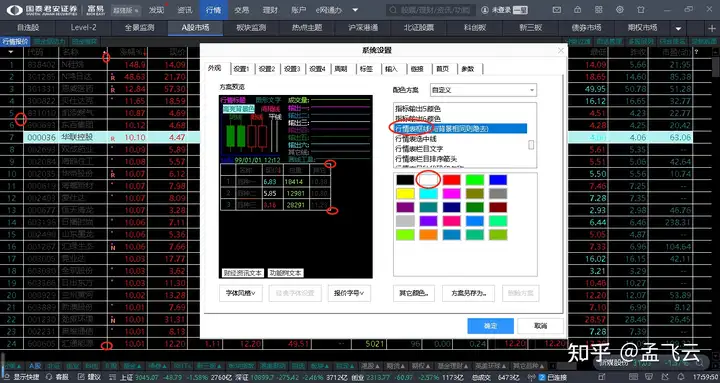Click the stock search input field
This screenshot has height=383, width=720.
click(430, 10)
